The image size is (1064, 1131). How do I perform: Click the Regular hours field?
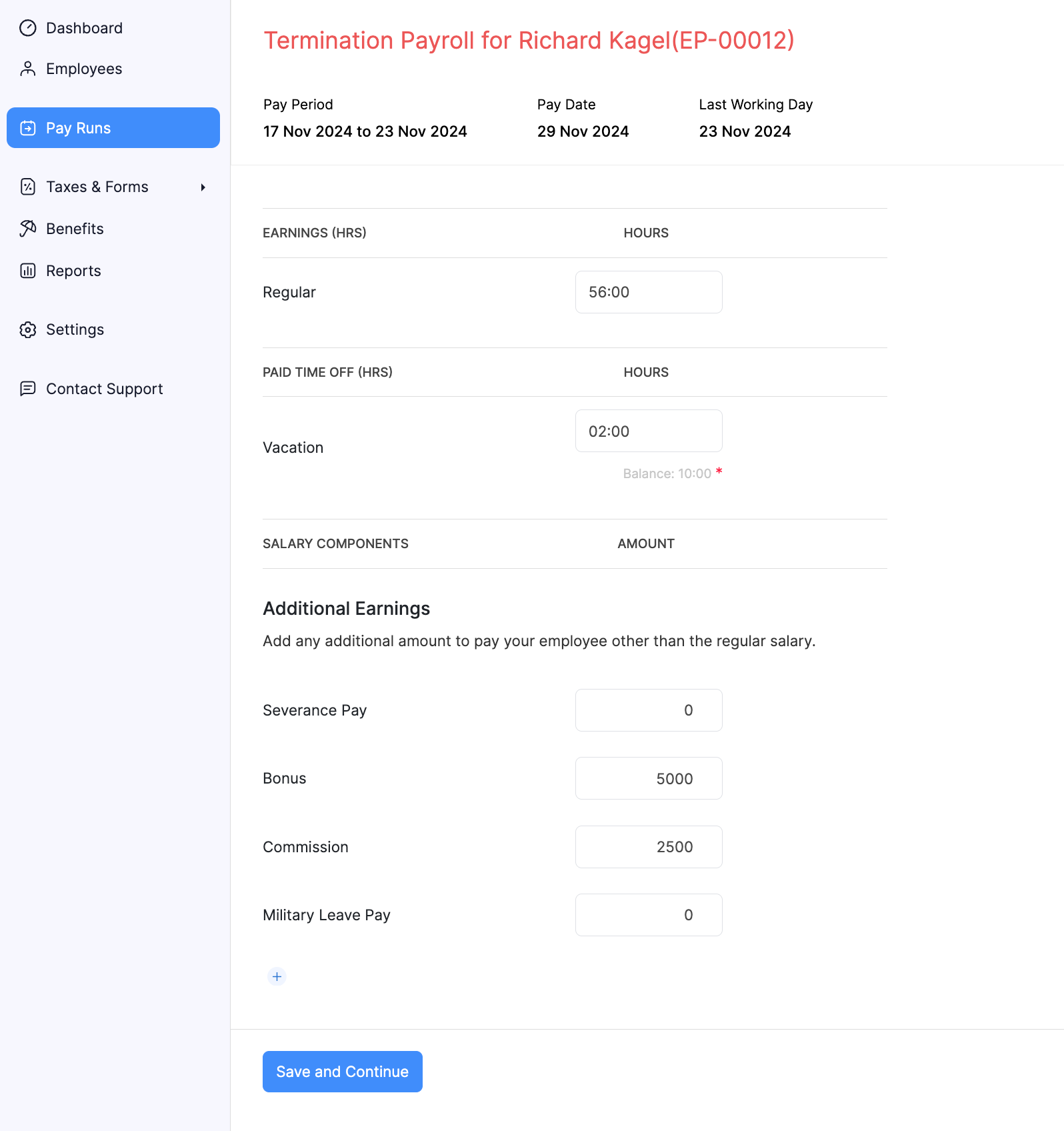[x=647, y=291]
